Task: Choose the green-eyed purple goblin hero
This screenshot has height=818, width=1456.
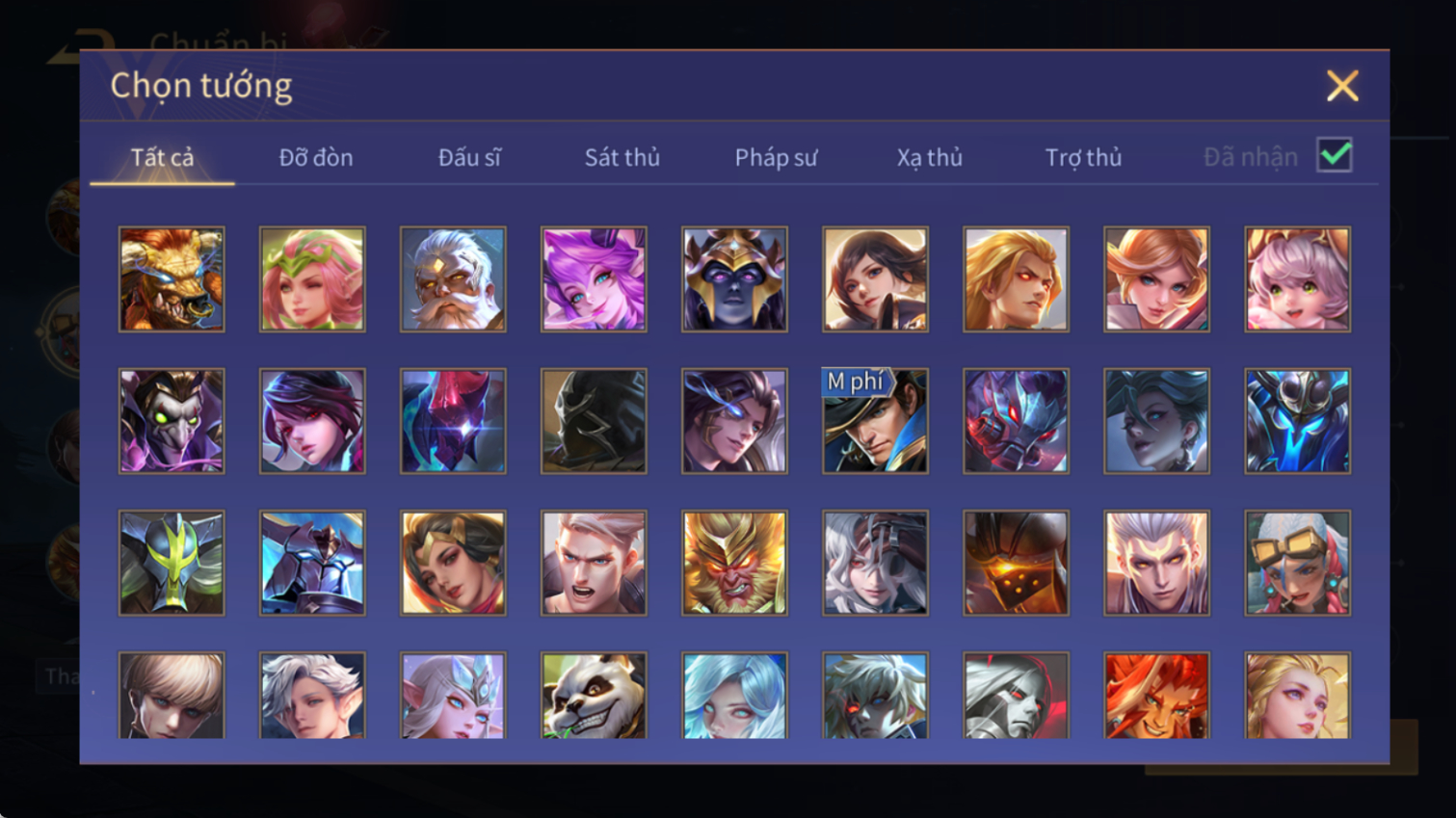Action: tap(172, 421)
